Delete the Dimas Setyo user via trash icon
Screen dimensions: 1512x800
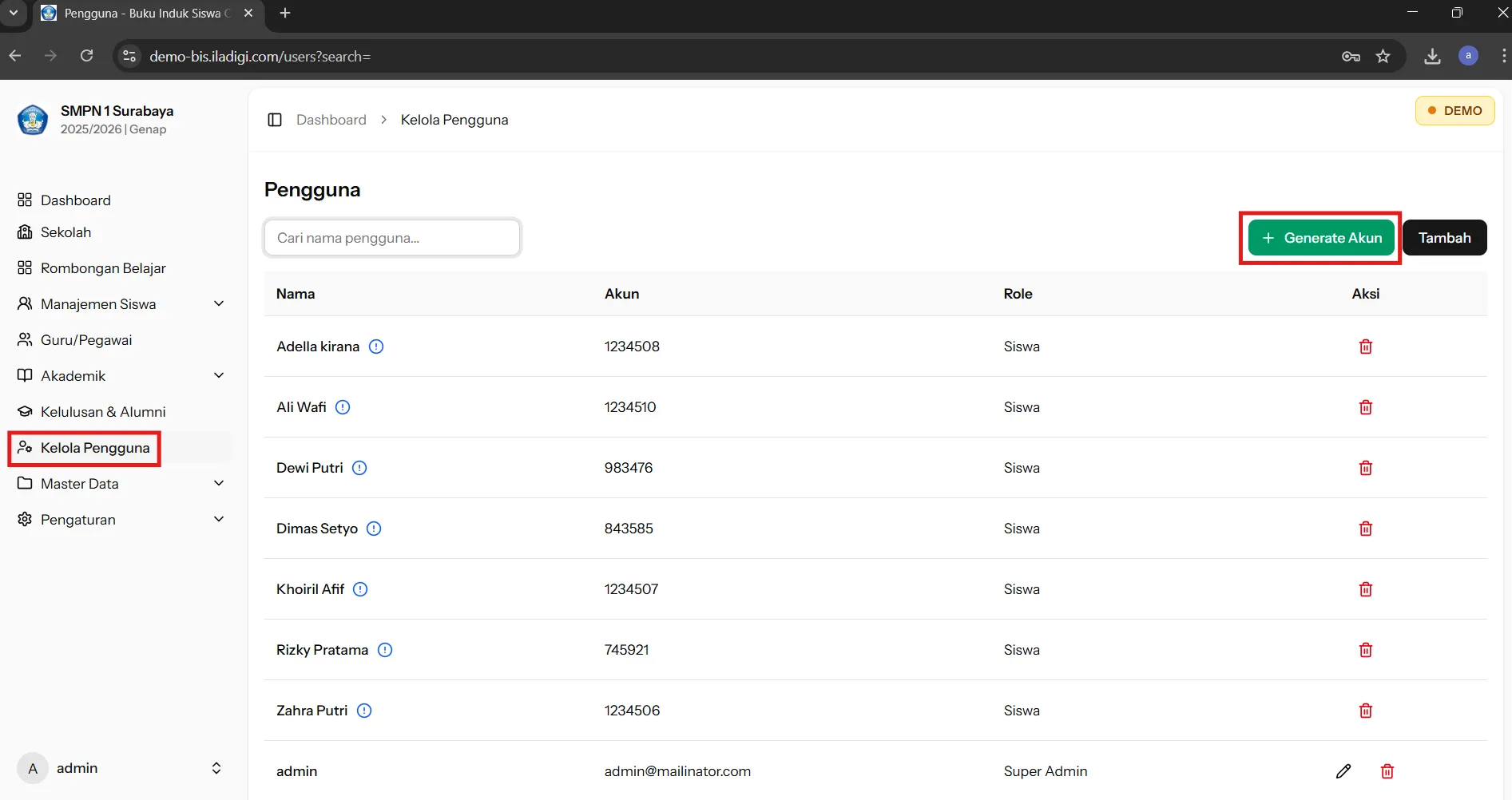click(x=1366, y=529)
